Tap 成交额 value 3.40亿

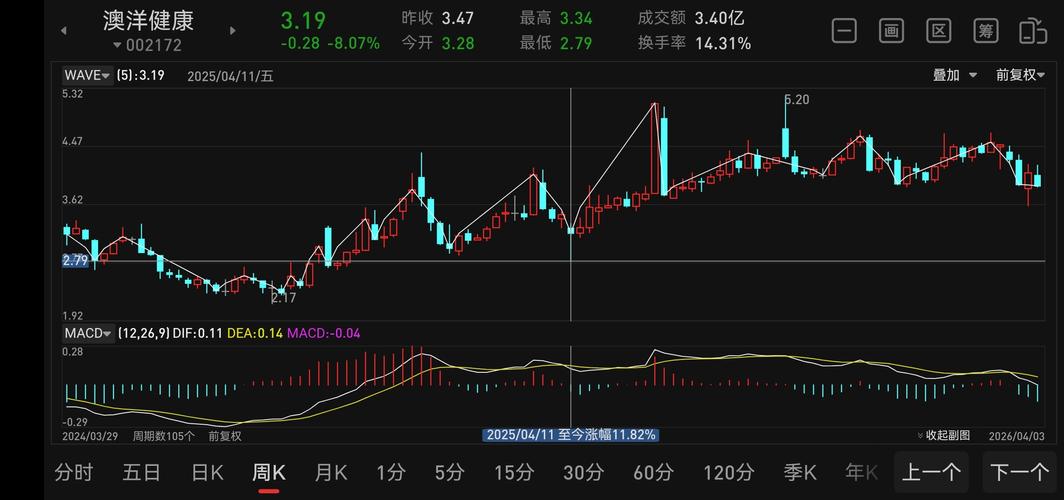[719, 18]
